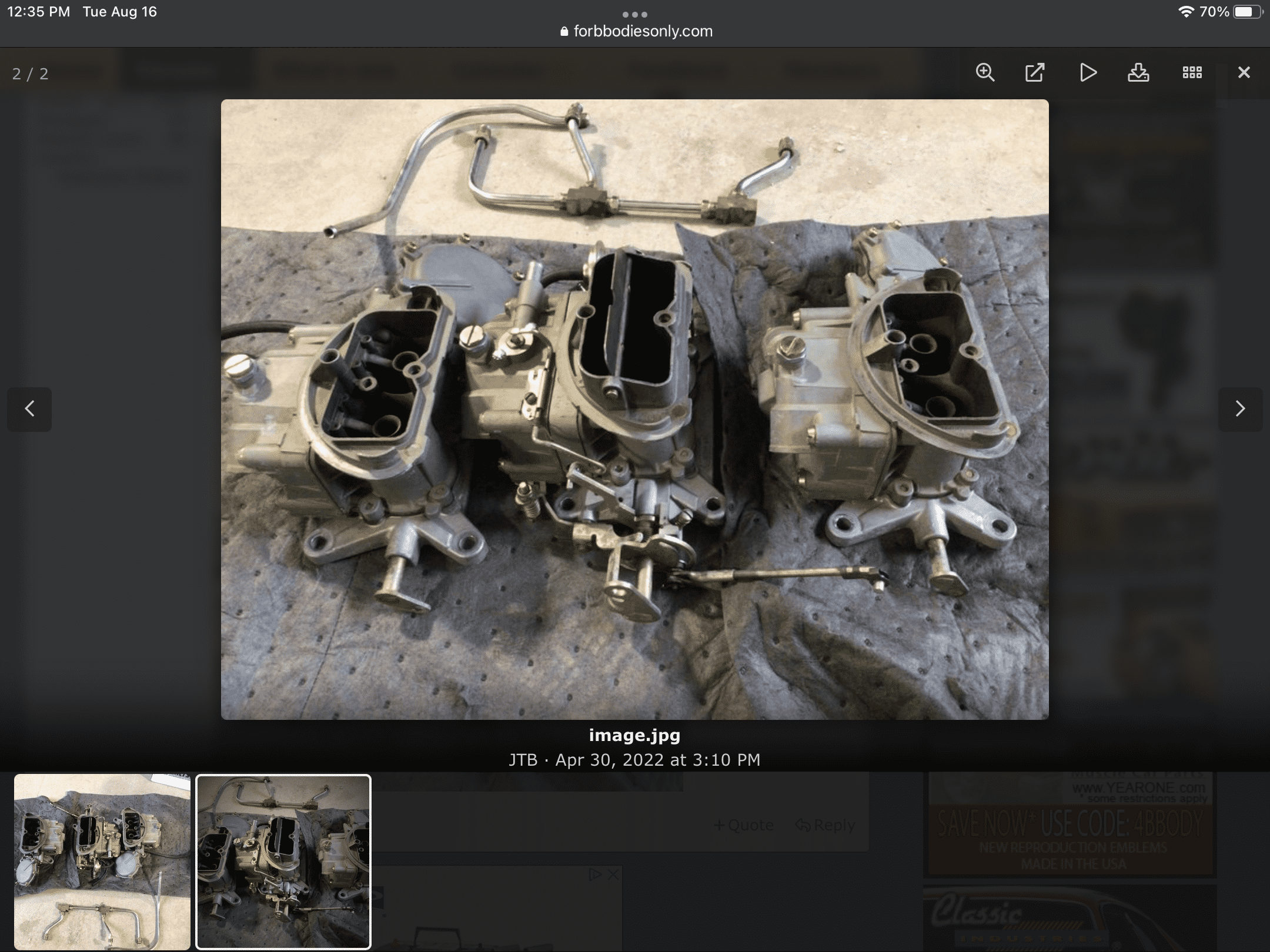
Task: Close the bottom ad with X
Action: pyautogui.click(x=613, y=874)
